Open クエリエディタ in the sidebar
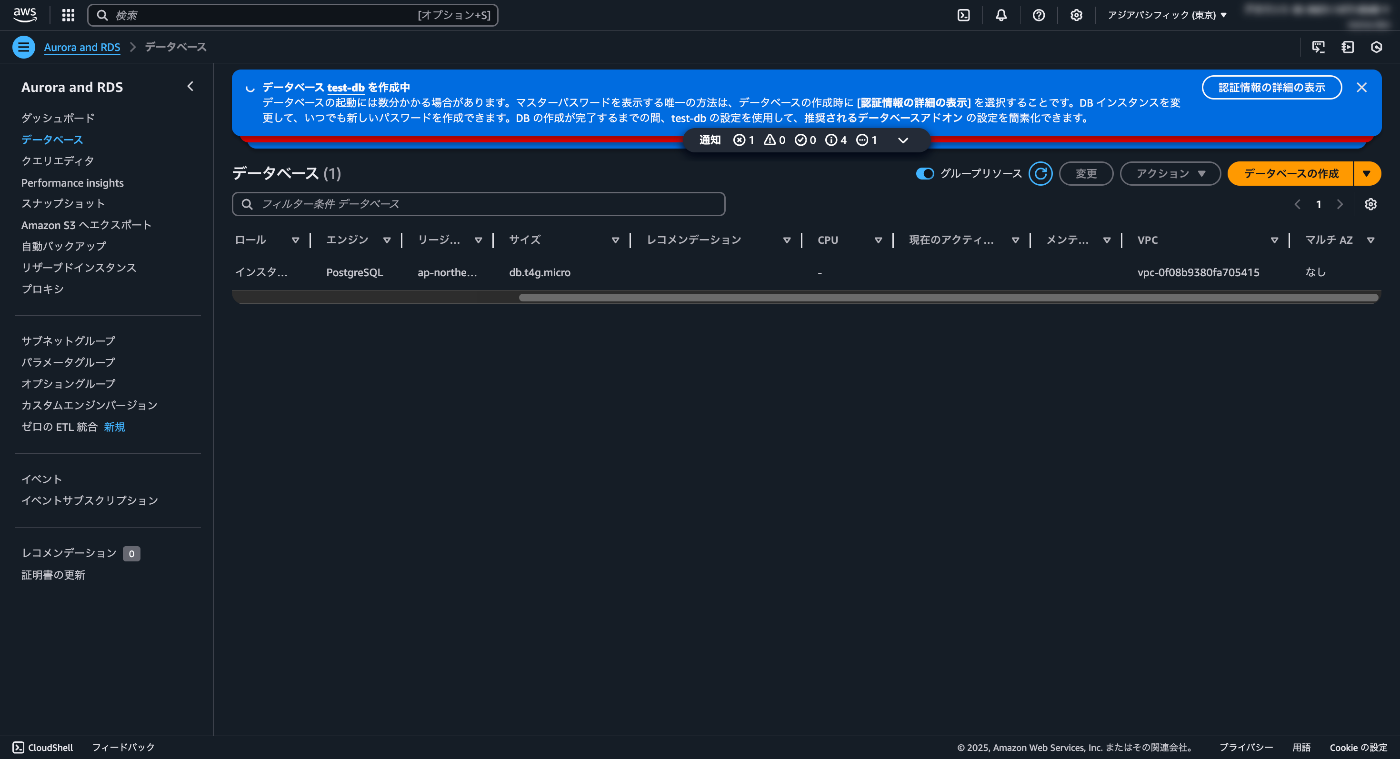The width and height of the screenshot is (1400, 759). coord(58,161)
